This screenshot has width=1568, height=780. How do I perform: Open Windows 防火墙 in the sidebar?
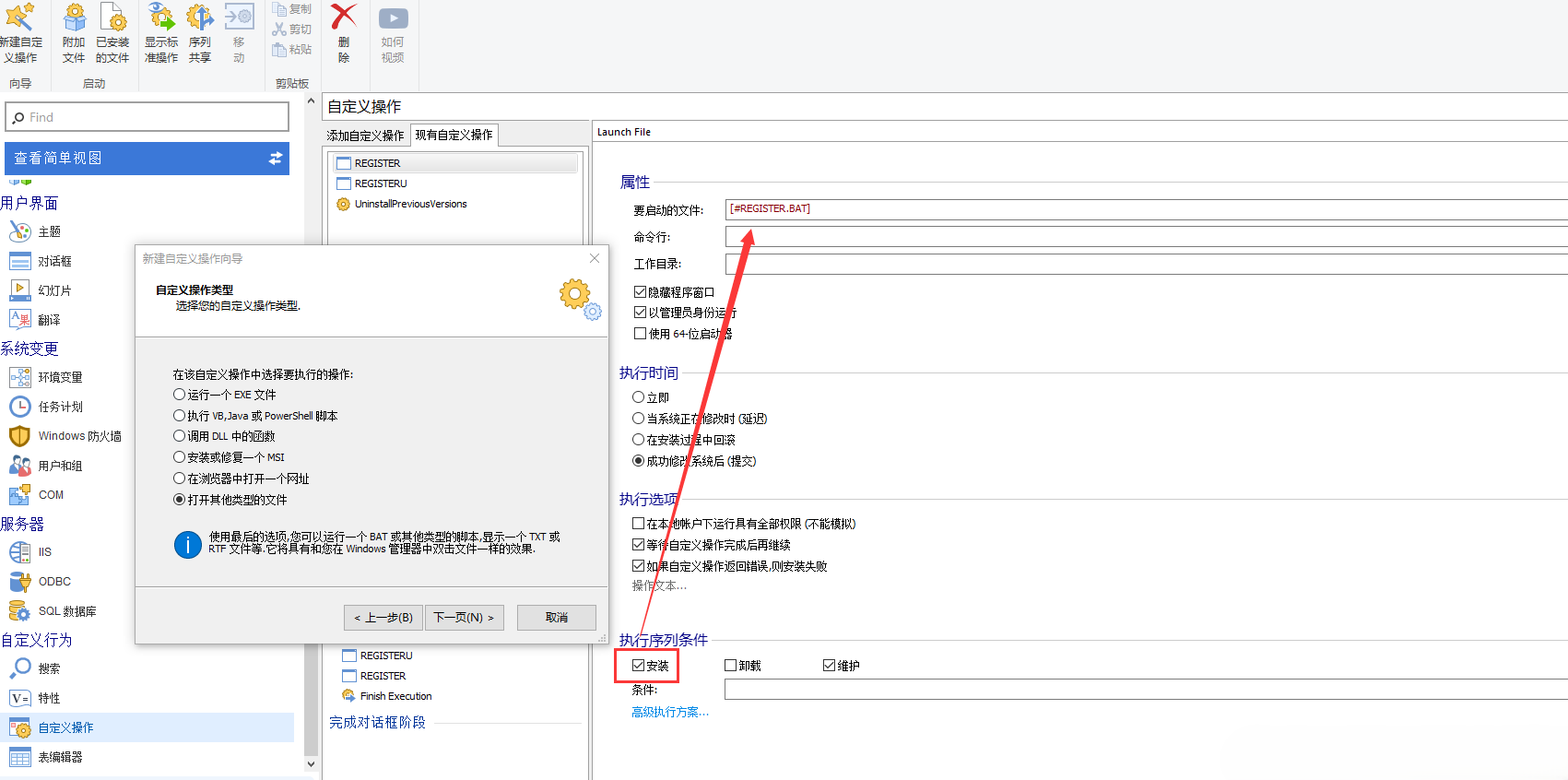[x=65, y=436]
